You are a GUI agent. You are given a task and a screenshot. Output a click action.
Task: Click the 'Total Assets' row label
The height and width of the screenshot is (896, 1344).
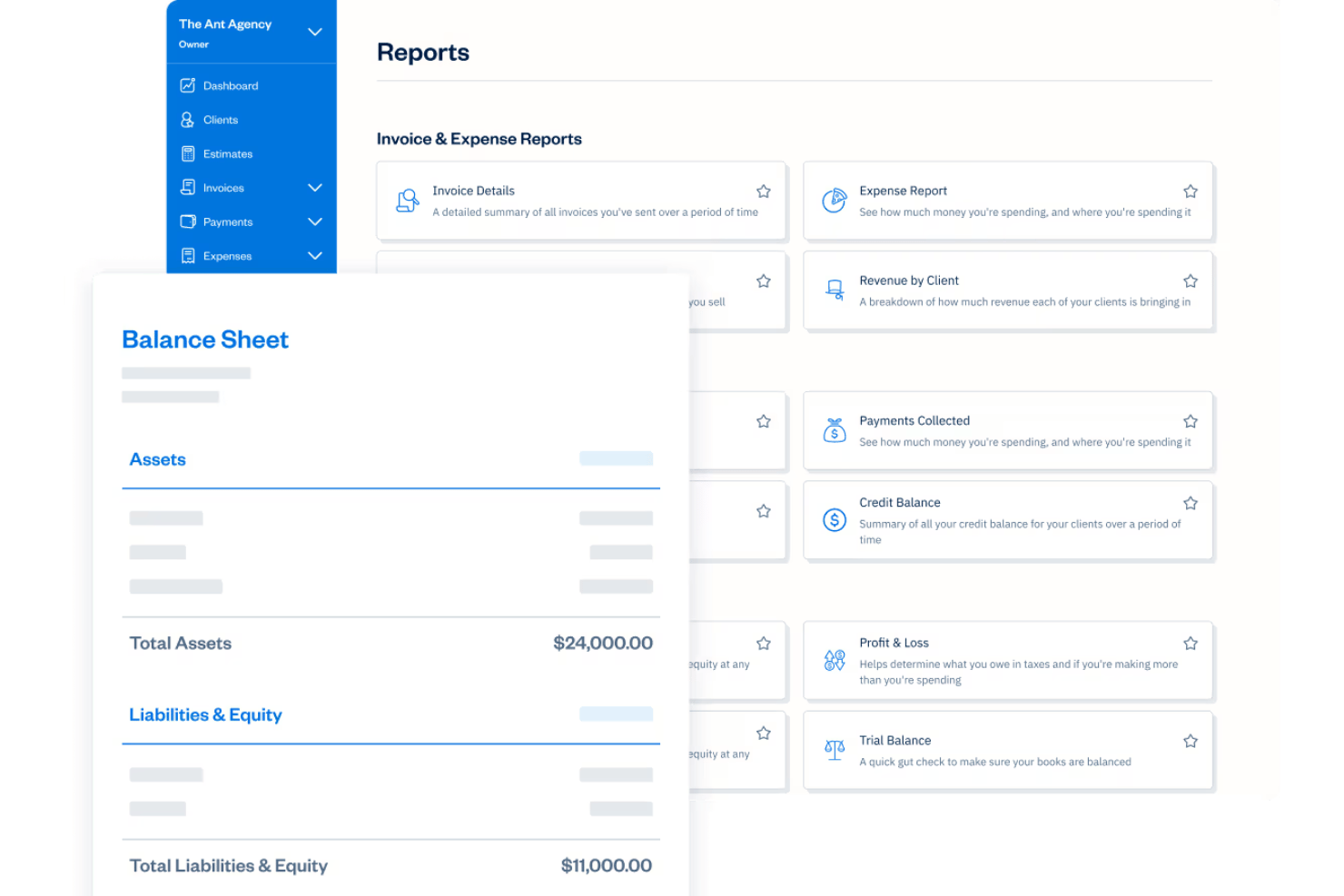pyautogui.click(x=180, y=644)
